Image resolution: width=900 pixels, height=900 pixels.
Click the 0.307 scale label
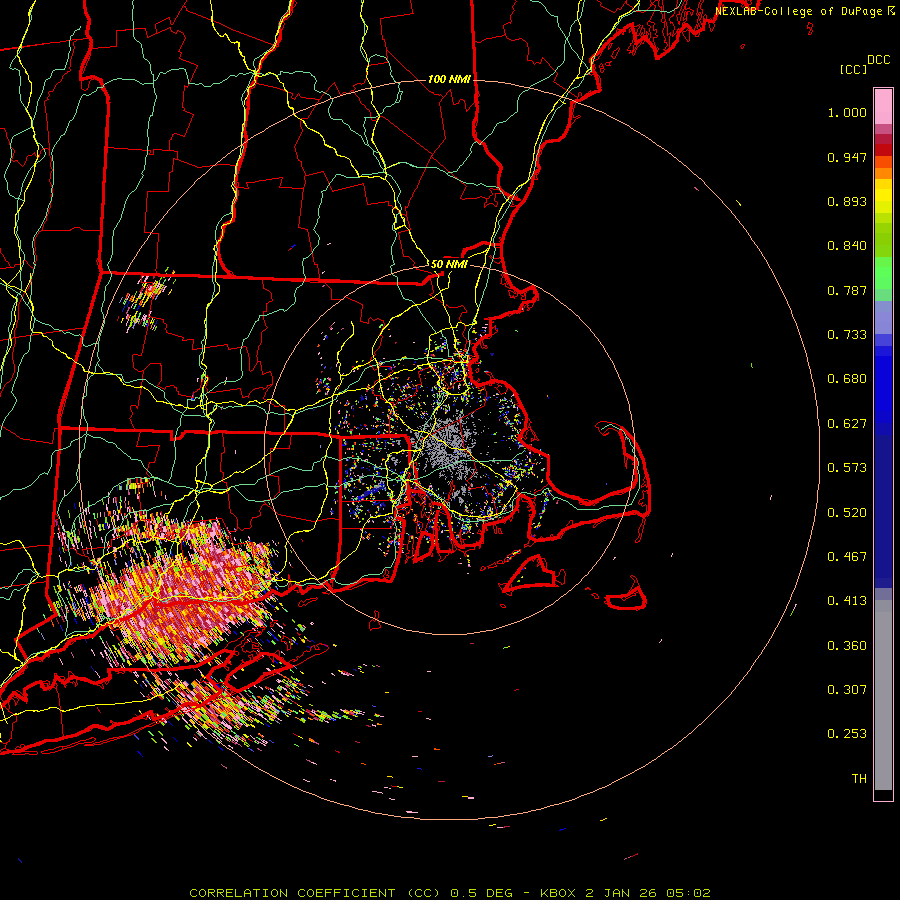[847, 690]
